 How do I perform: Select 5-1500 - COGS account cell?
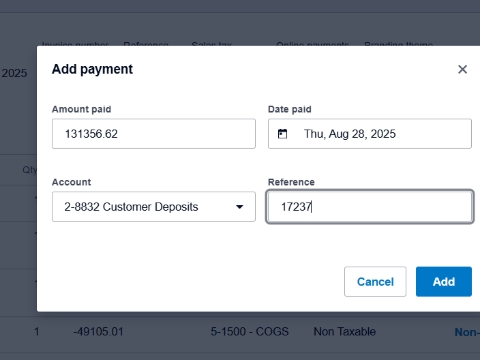click(x=249, y=332)
